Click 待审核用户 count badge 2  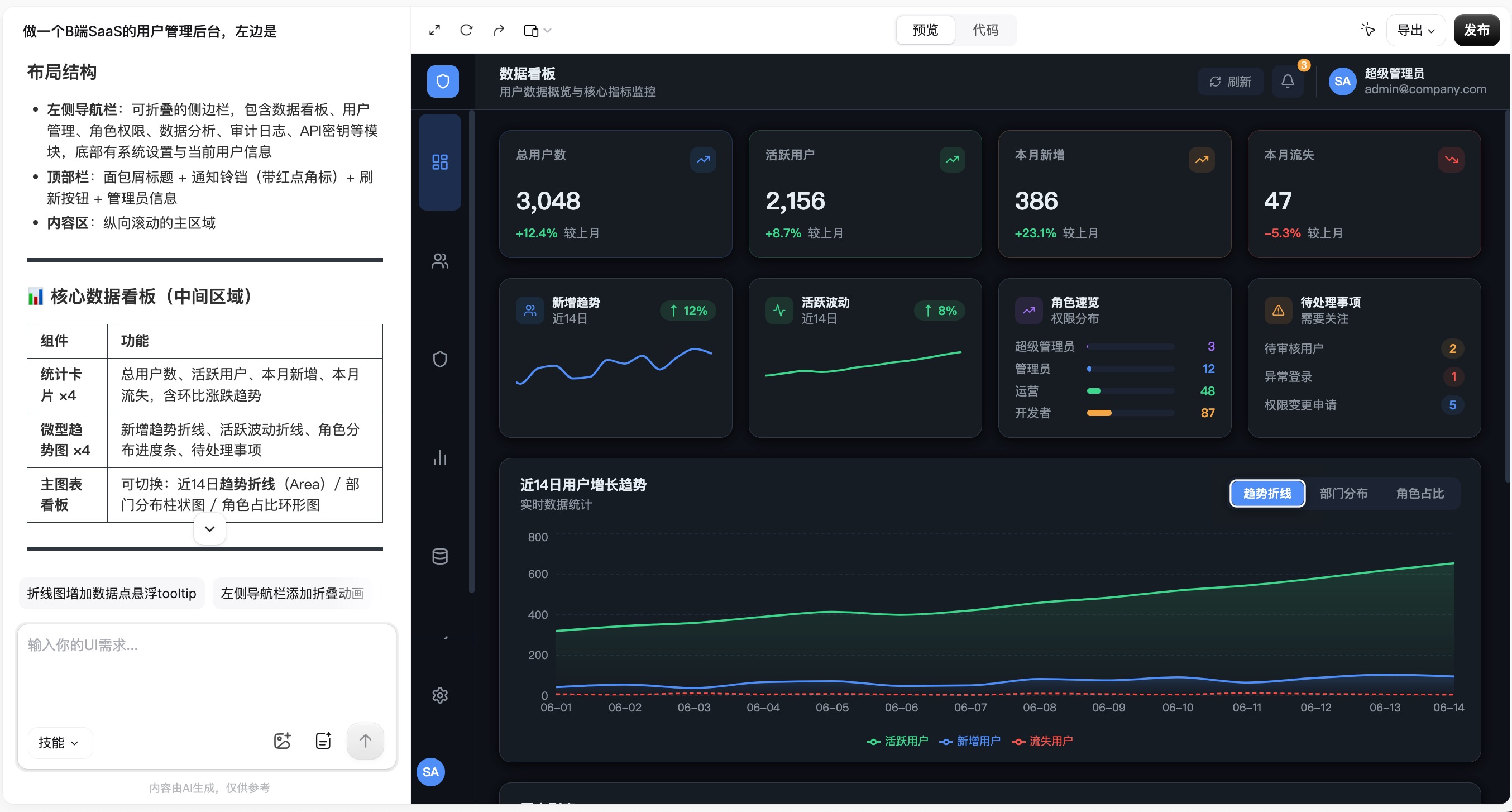(1452, 348)
